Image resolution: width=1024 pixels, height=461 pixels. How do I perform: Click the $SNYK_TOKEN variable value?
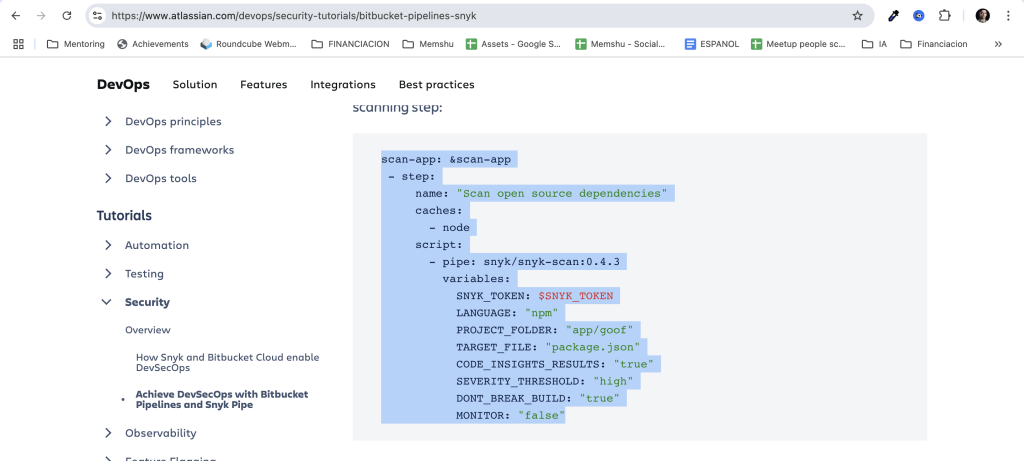(x=575, y=296)
